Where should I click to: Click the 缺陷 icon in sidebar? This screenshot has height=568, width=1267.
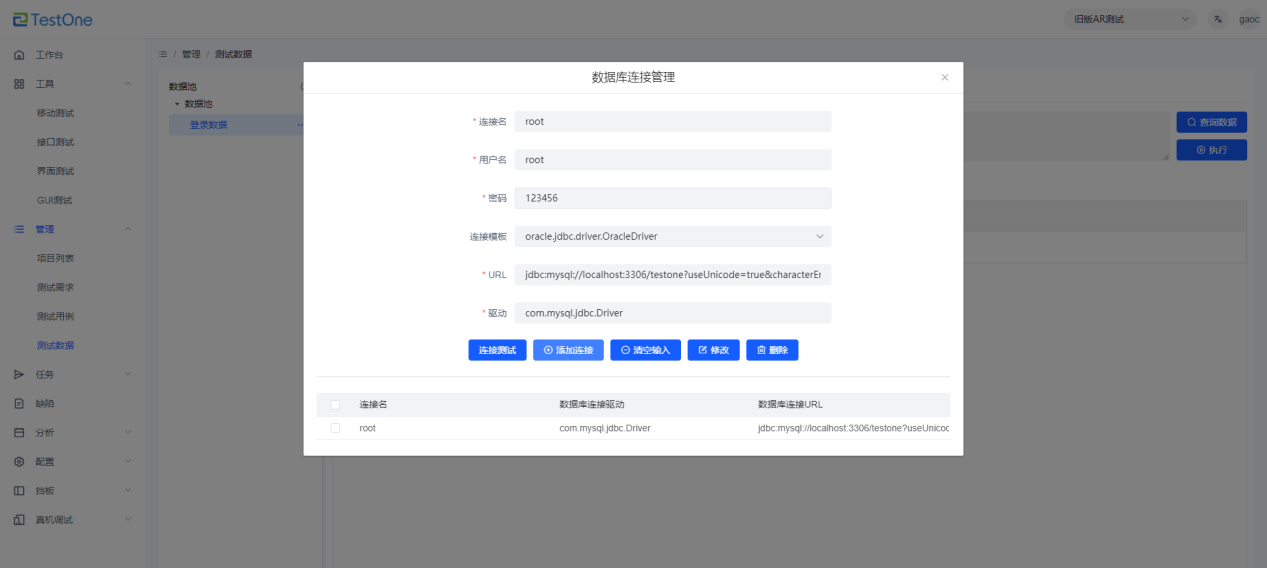[x=19, y=404]
